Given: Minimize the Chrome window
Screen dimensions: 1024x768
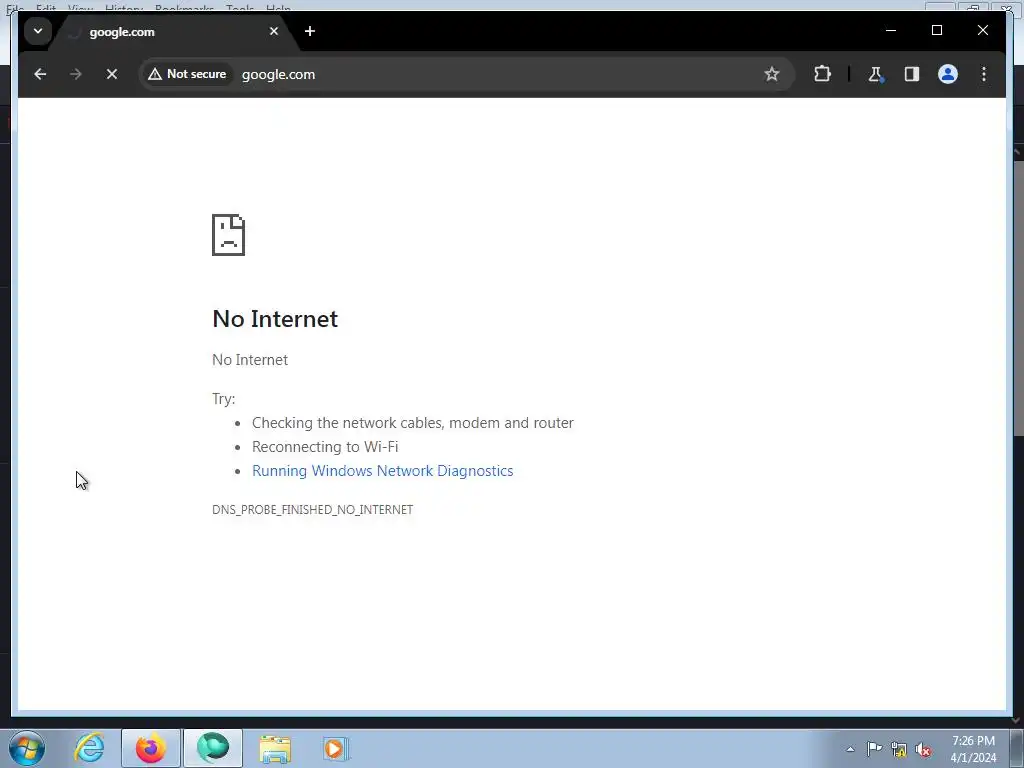Looking at the screenshot, I should click(891, 31).
